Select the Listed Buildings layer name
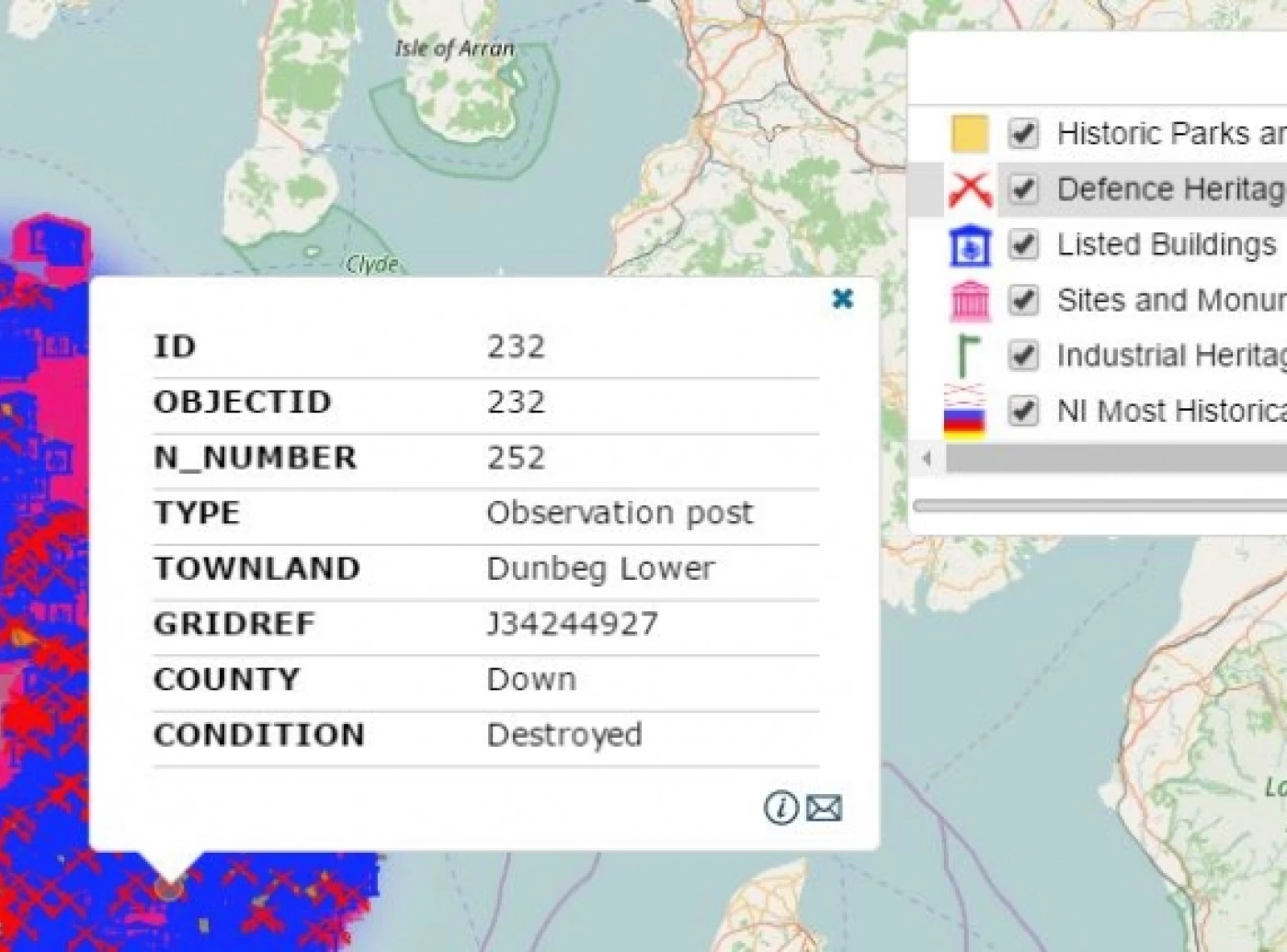1287x952 pixels. 1166,245
